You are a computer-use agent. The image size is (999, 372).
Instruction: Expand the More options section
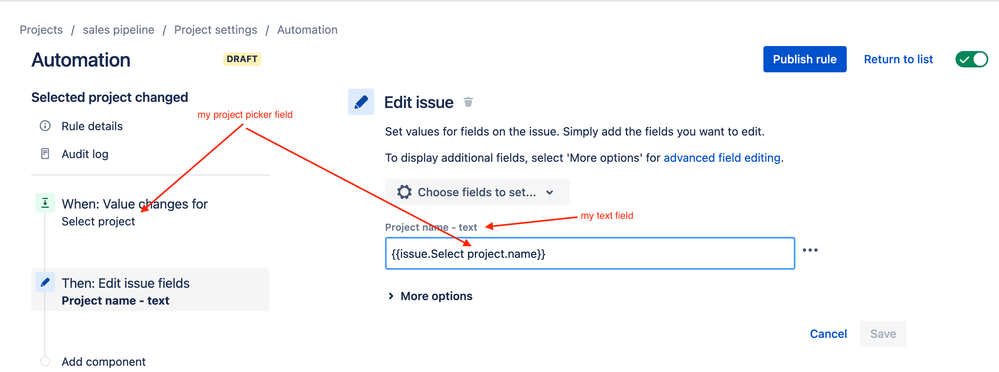(x=430, y=296)
